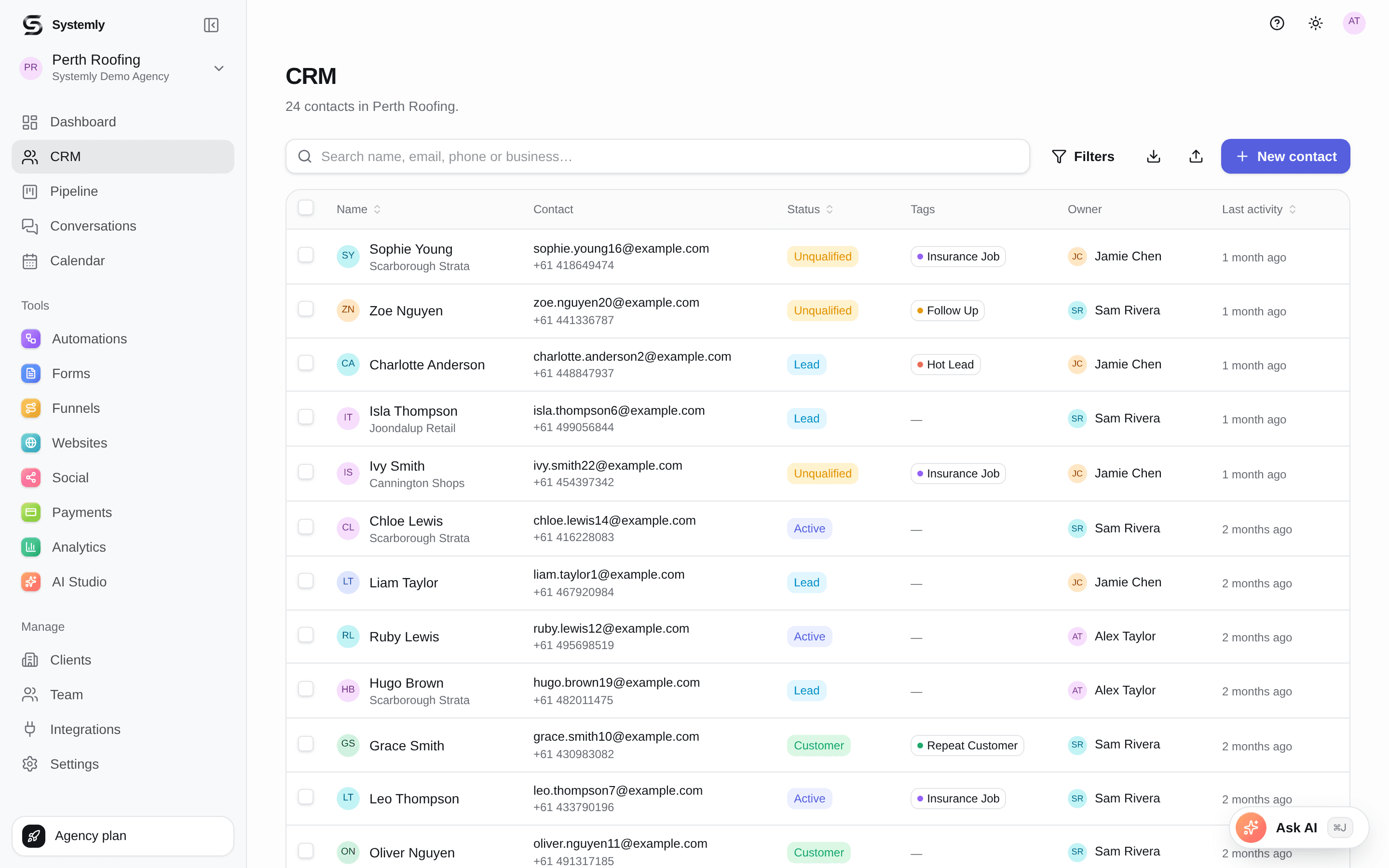Image resolution: width=1389 pixels, height=868 pixels.
Task: Click Ruby Lewis's owner Alex Taylor
Action: 1112,637
